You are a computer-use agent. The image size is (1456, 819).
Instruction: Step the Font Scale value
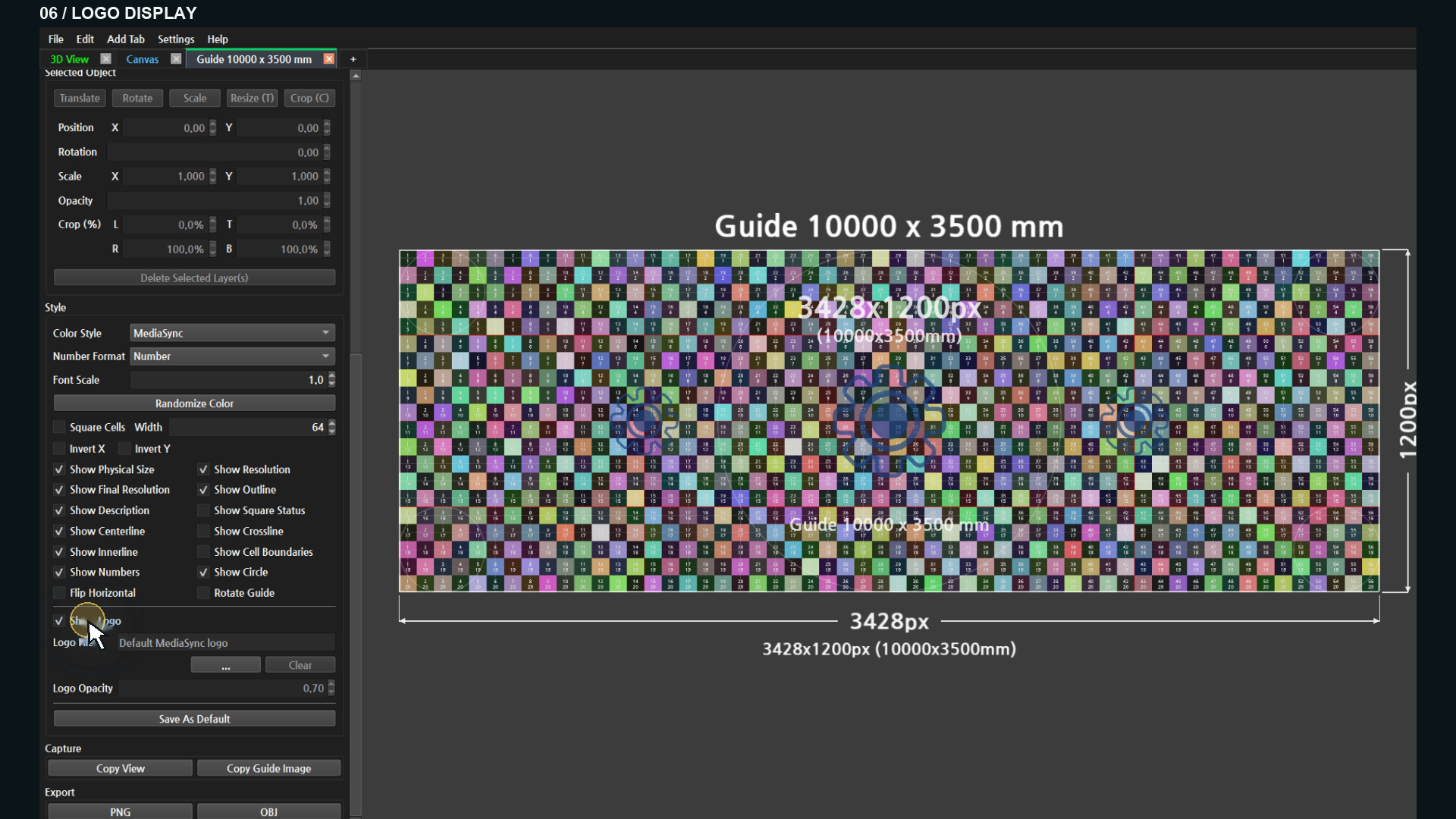pyautogui.click(x=332, y=380)
